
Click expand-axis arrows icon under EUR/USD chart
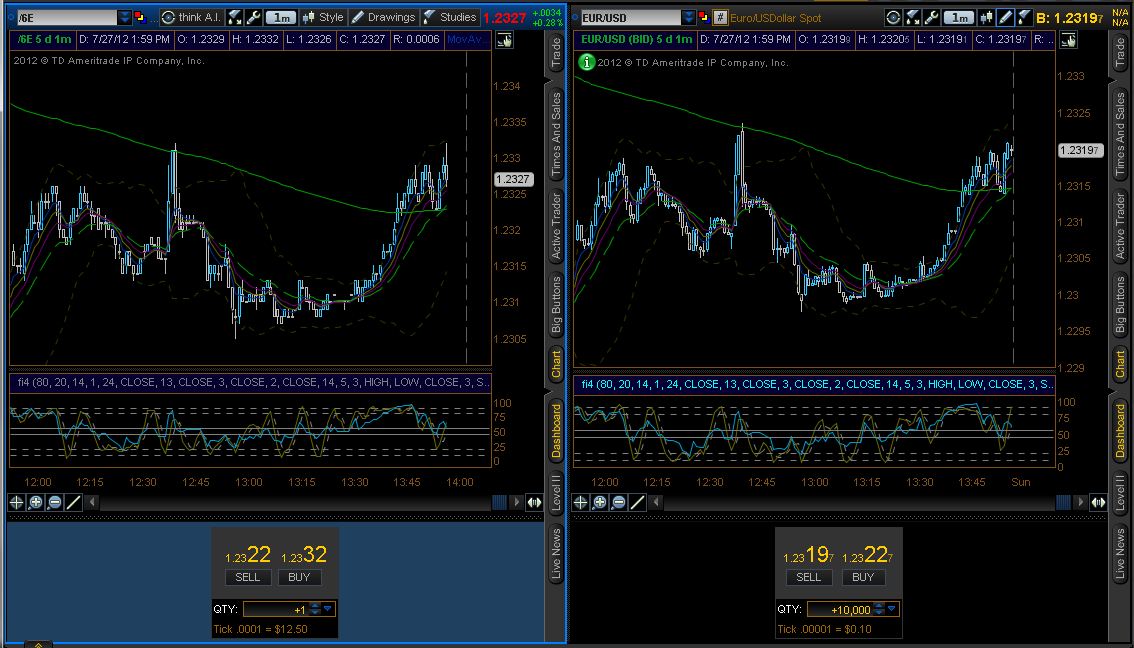coord(1099,502)
